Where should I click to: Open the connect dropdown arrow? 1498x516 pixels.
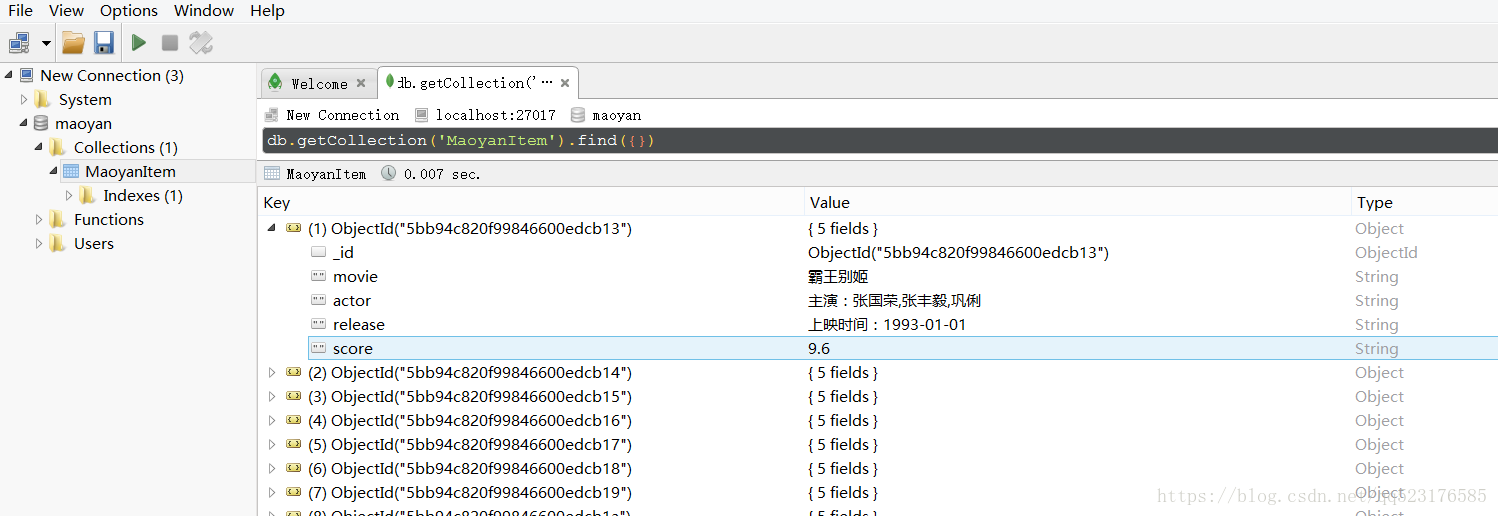pos(46,44)
